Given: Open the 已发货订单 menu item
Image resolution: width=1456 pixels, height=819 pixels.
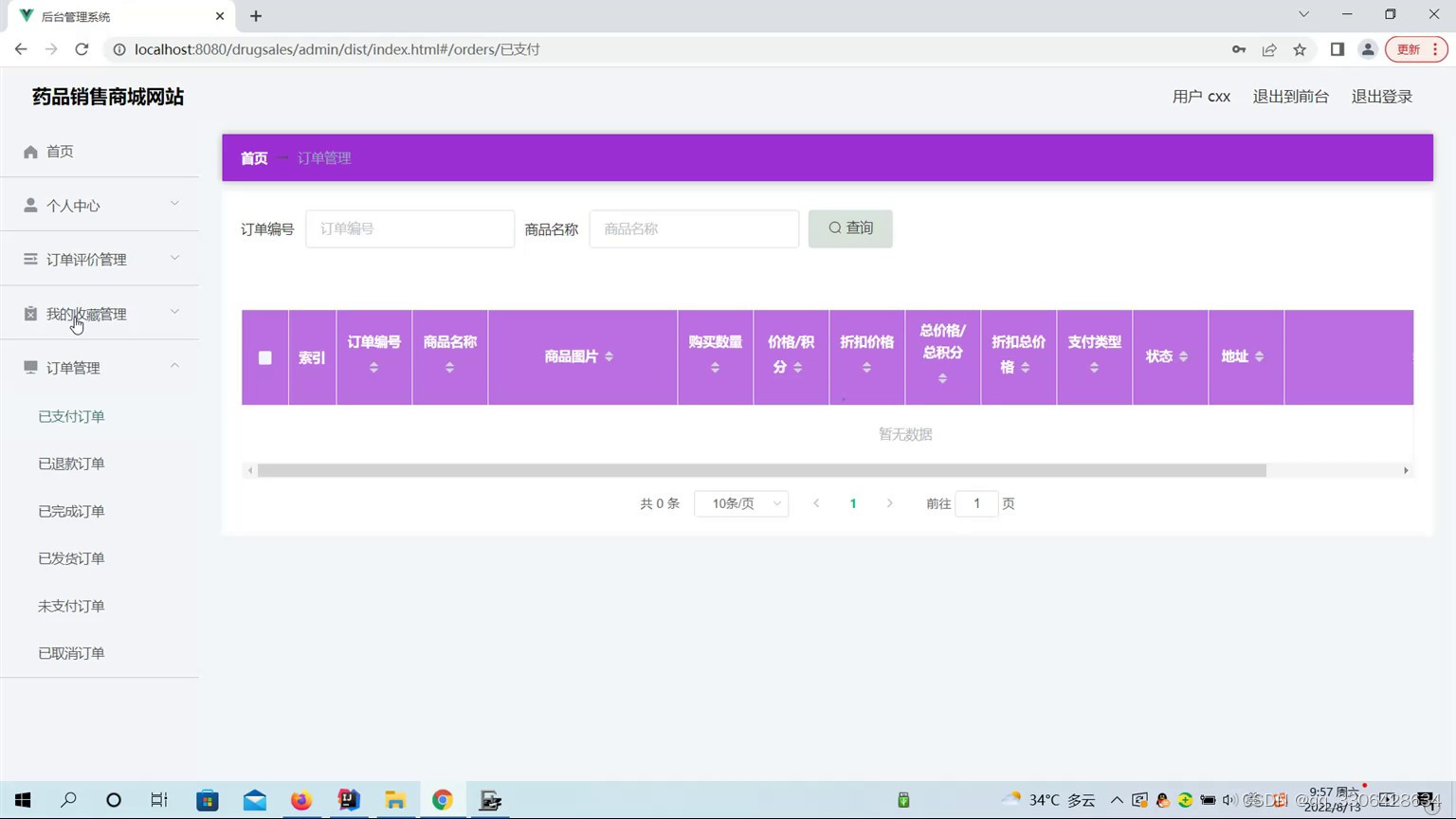Looking at the screenshot, I should pos(71,558).
